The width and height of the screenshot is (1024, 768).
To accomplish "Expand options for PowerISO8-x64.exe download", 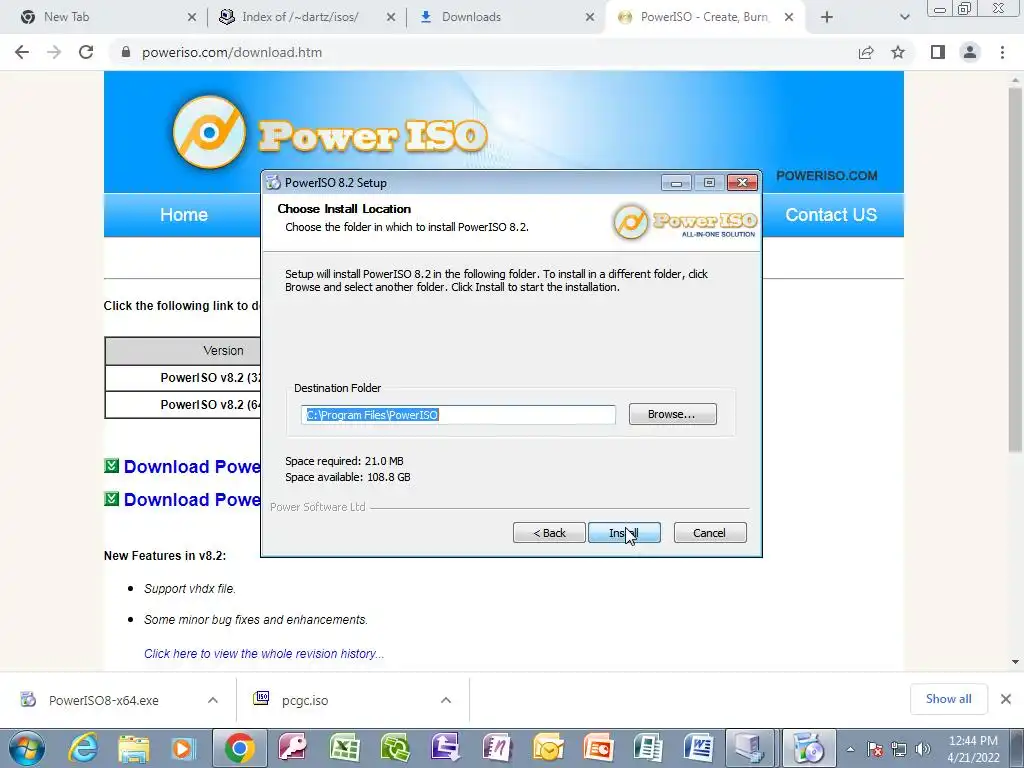I will point(213,700).
